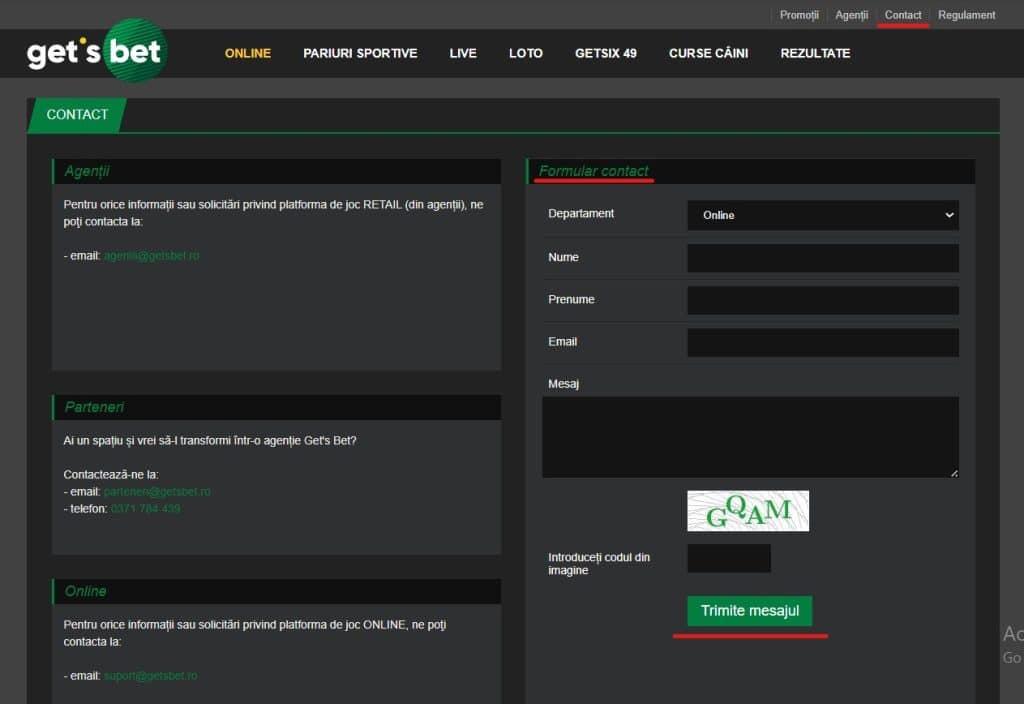
Task: Click the 'Contactează-ne la:' text
Action: [110, 475]
